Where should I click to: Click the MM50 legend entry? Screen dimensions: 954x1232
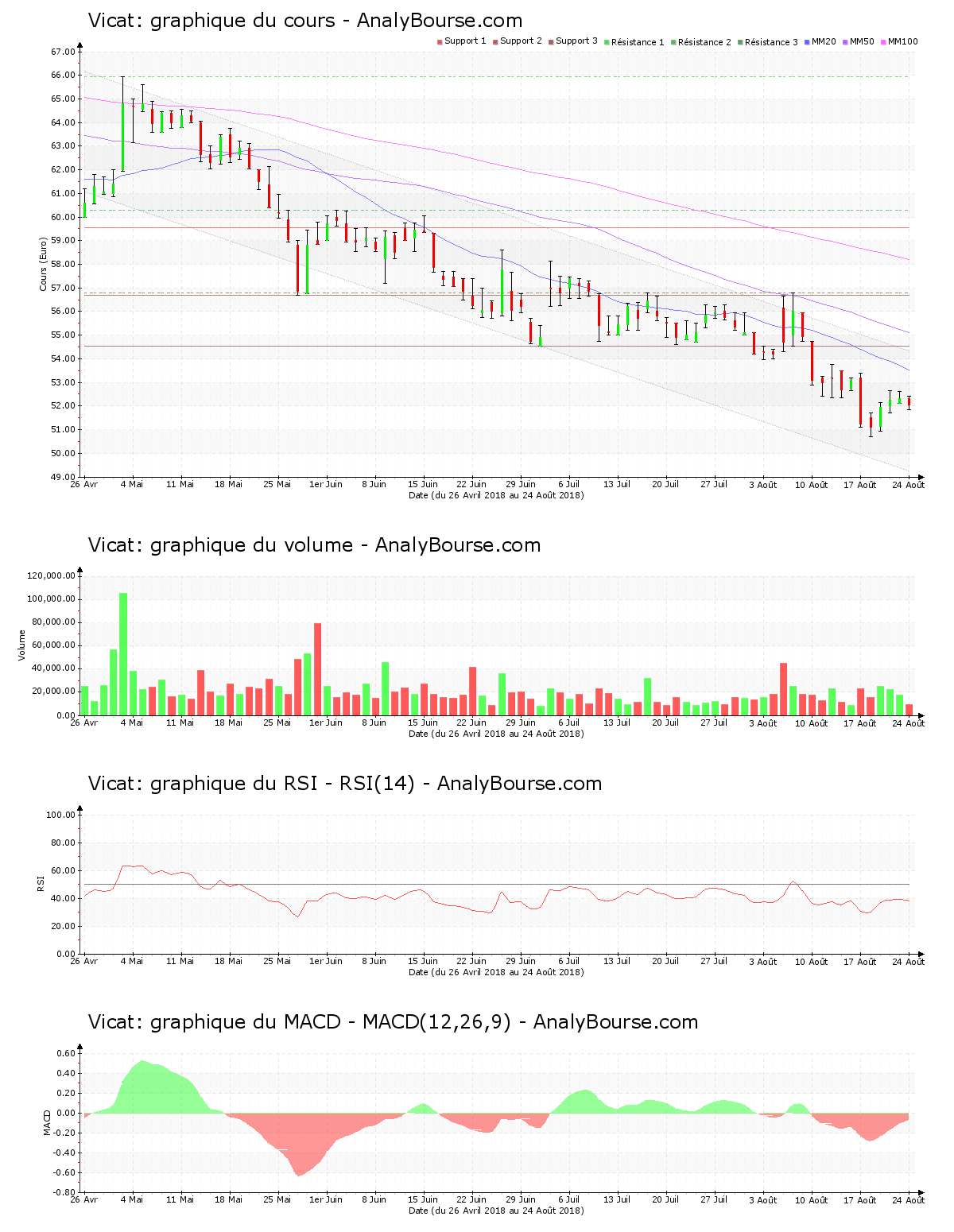(858, 41)
